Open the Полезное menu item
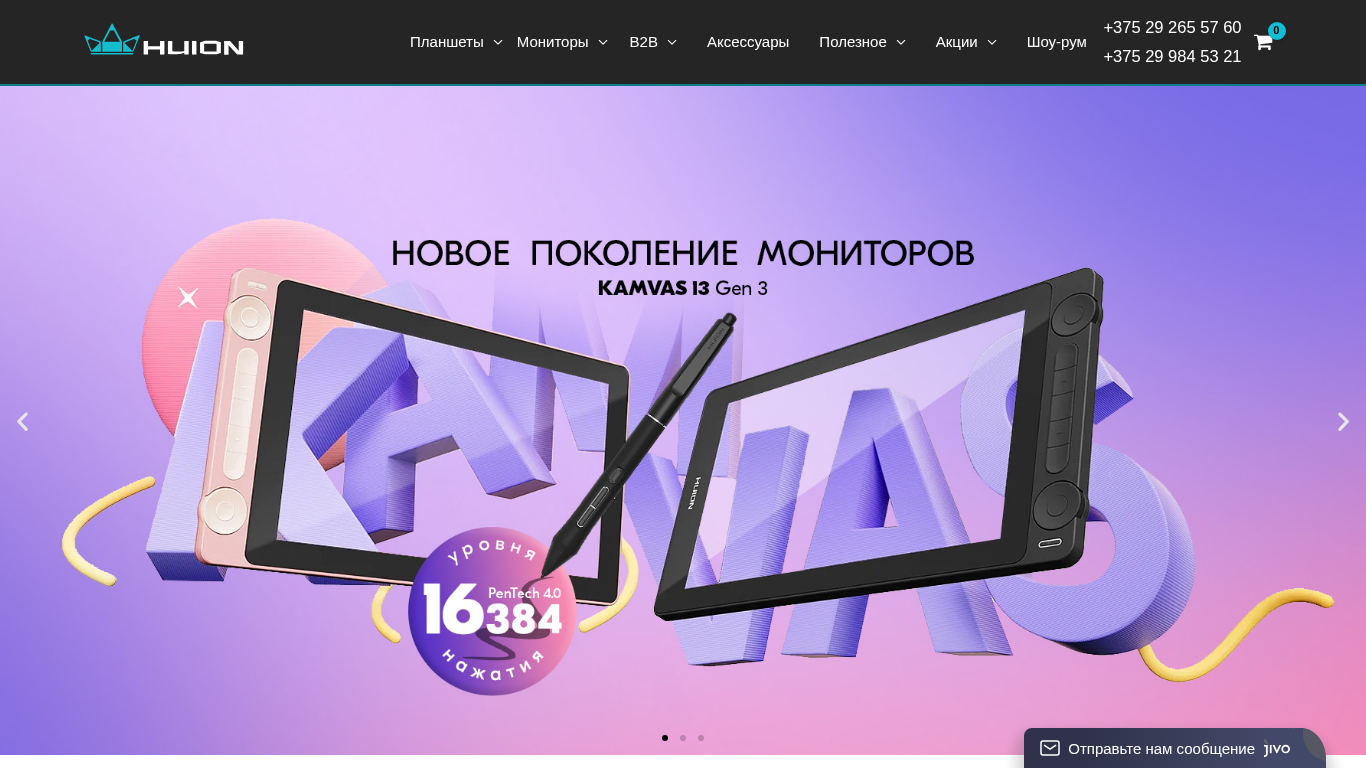 click(853, 42)
